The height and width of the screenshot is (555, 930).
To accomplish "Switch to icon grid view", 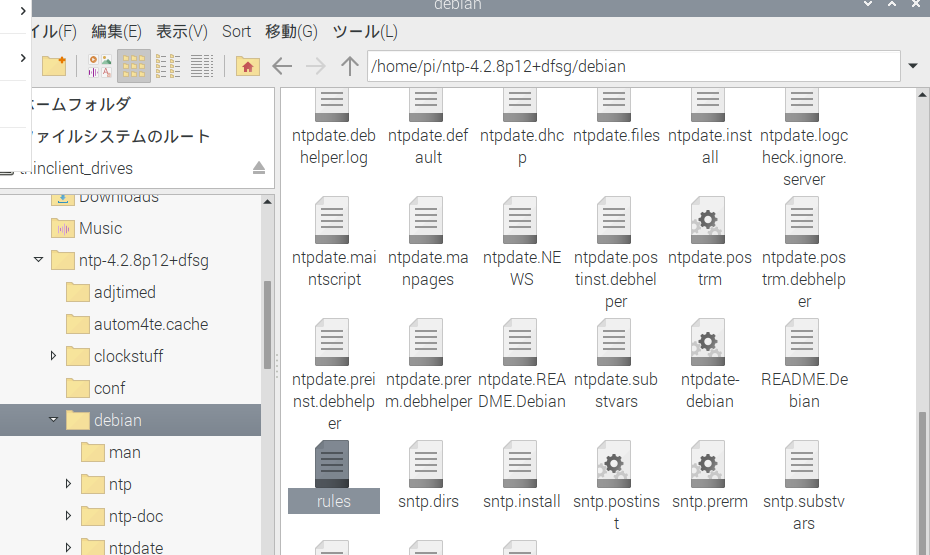I will (x=133, y=66).
